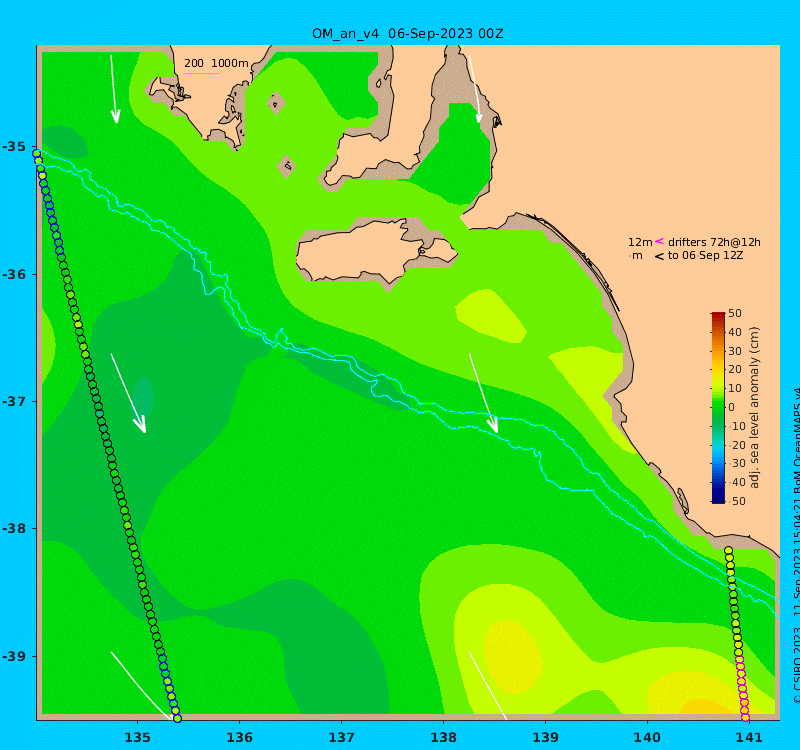Click the '0' tick label on the colorbar

point(732,407)
